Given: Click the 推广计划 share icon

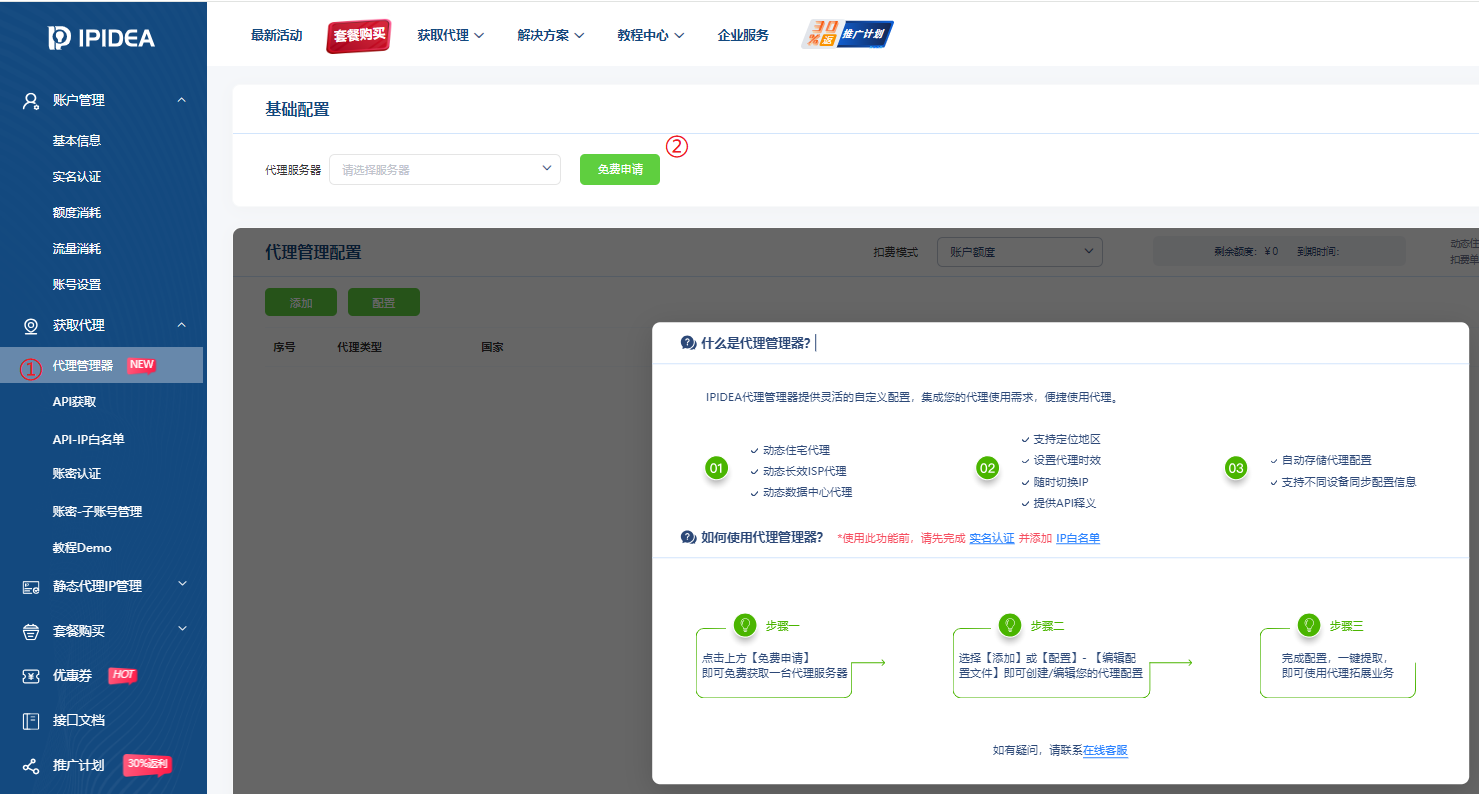Looking at the screenshot, I should click(x=31, y=766).
